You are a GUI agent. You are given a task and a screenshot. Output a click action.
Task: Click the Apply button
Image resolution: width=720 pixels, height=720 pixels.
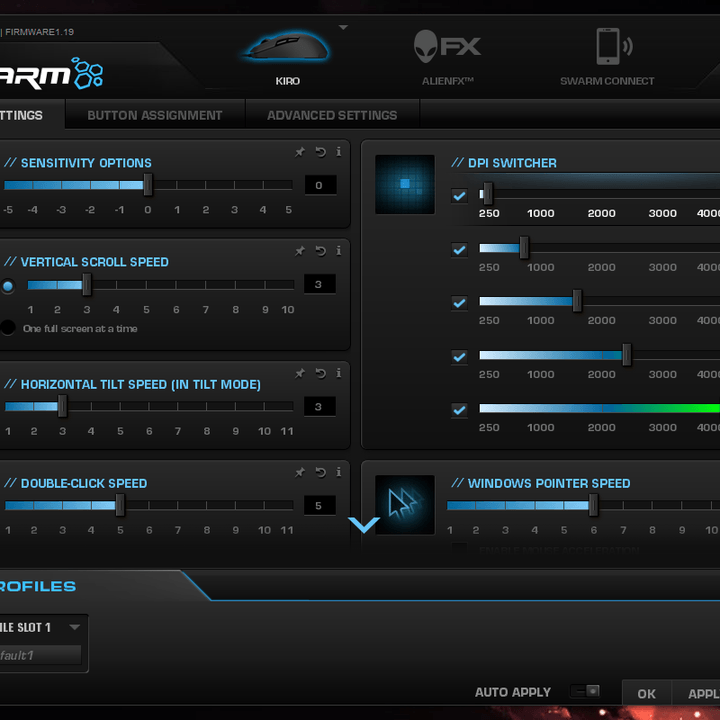click(x=697, y=693)
